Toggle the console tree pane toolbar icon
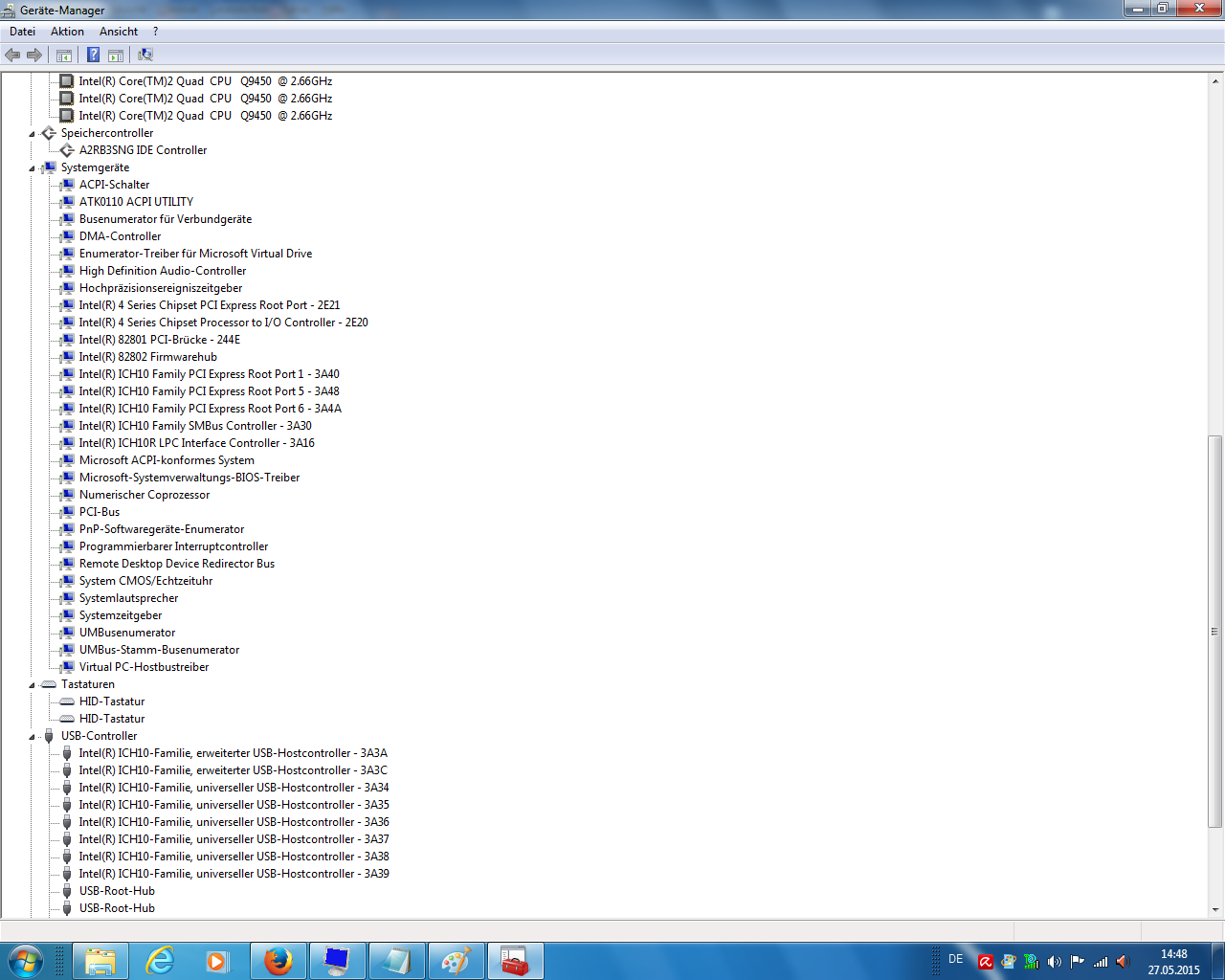The image size is (1225, 980). tap(64, 56)
